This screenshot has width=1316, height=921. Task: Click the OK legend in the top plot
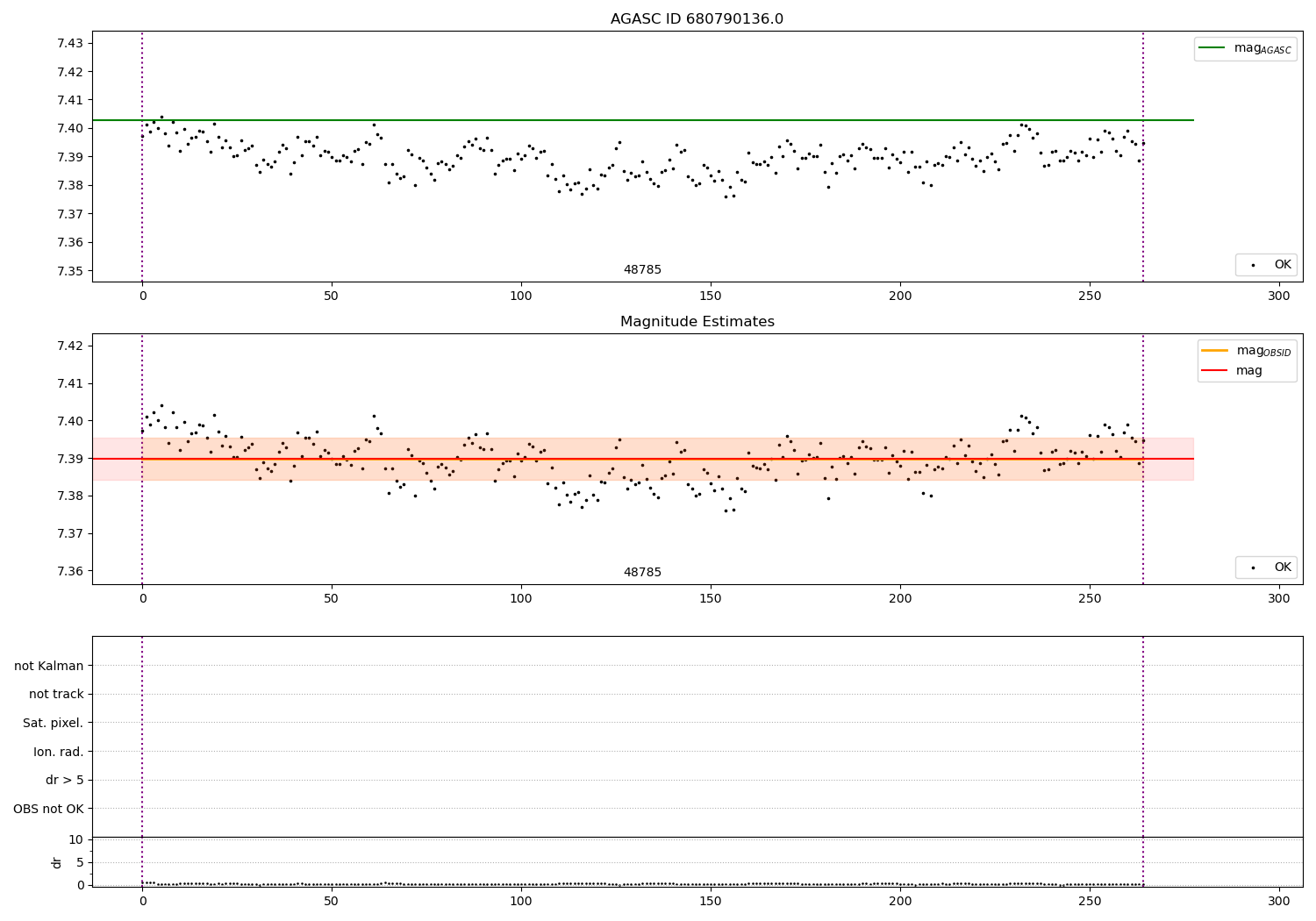[x=1267, y=264]
